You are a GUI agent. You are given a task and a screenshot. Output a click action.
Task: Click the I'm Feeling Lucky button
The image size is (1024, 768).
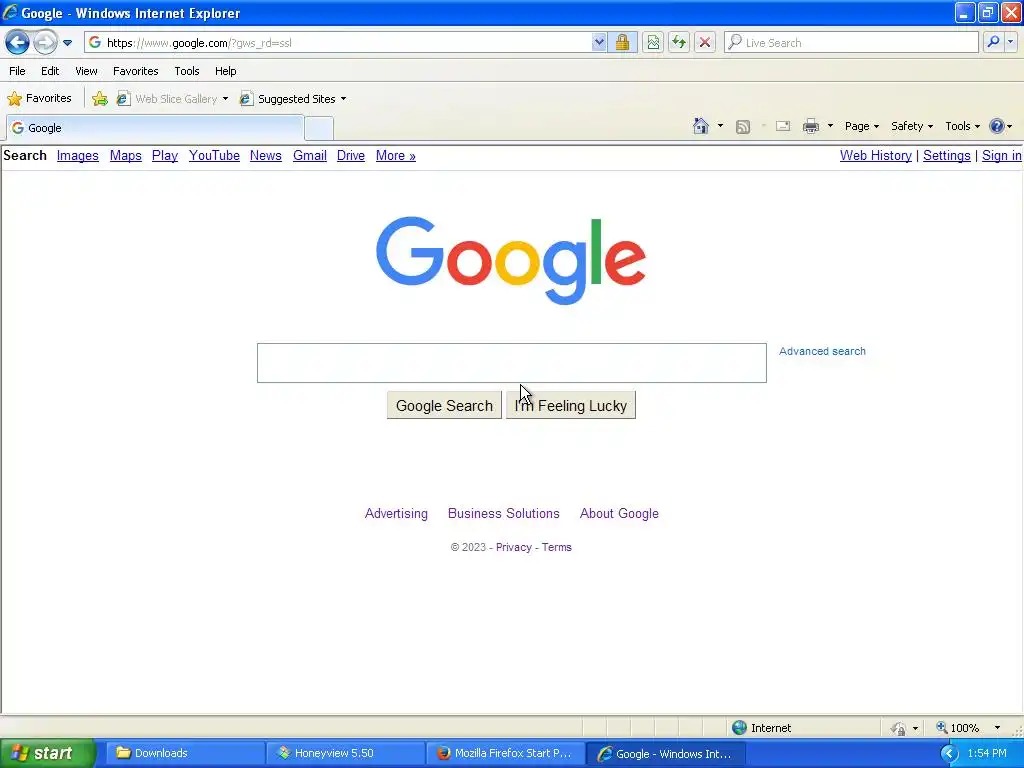click(571, 406)
